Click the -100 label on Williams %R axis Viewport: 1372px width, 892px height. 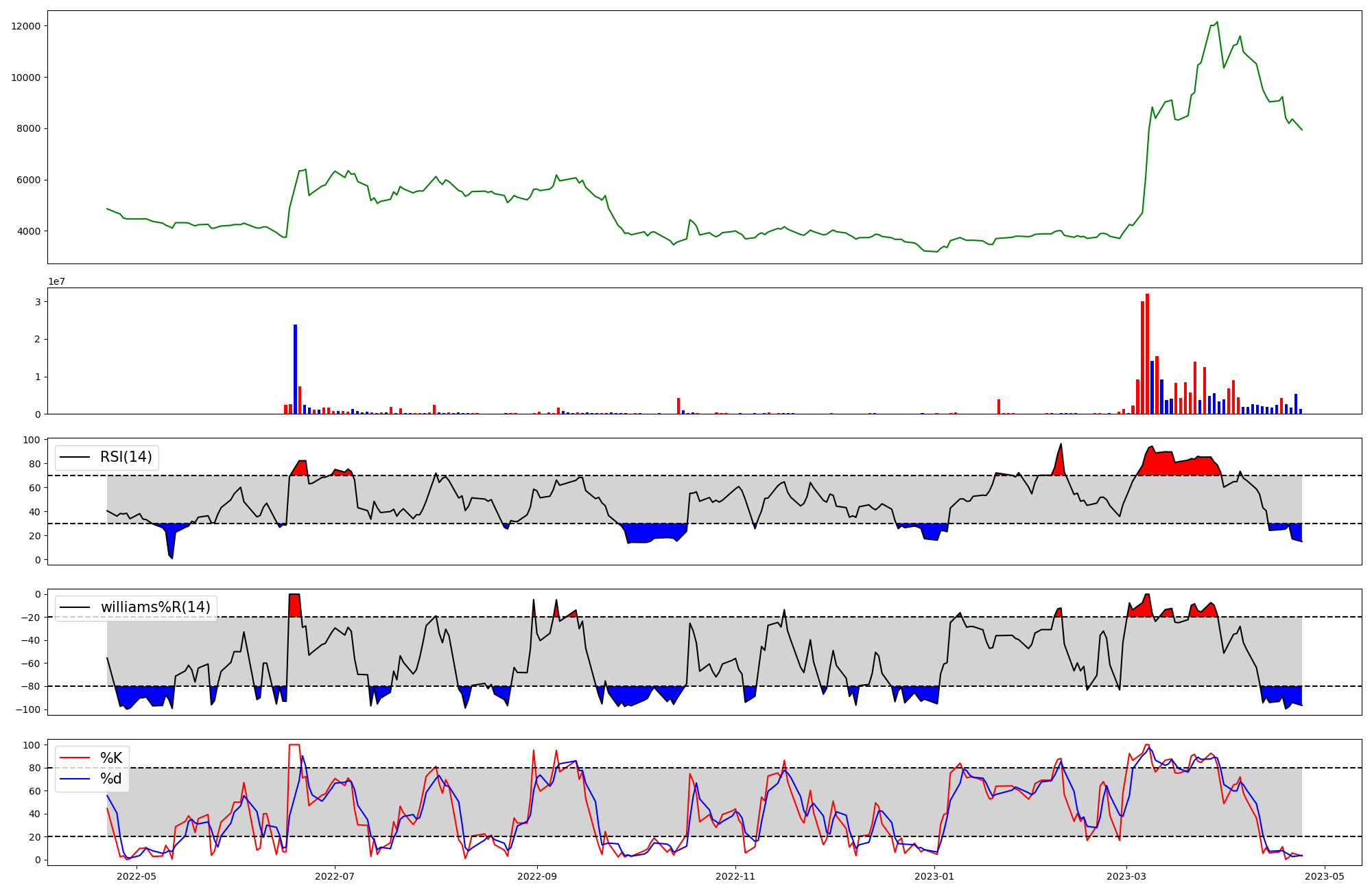(28, 709)
